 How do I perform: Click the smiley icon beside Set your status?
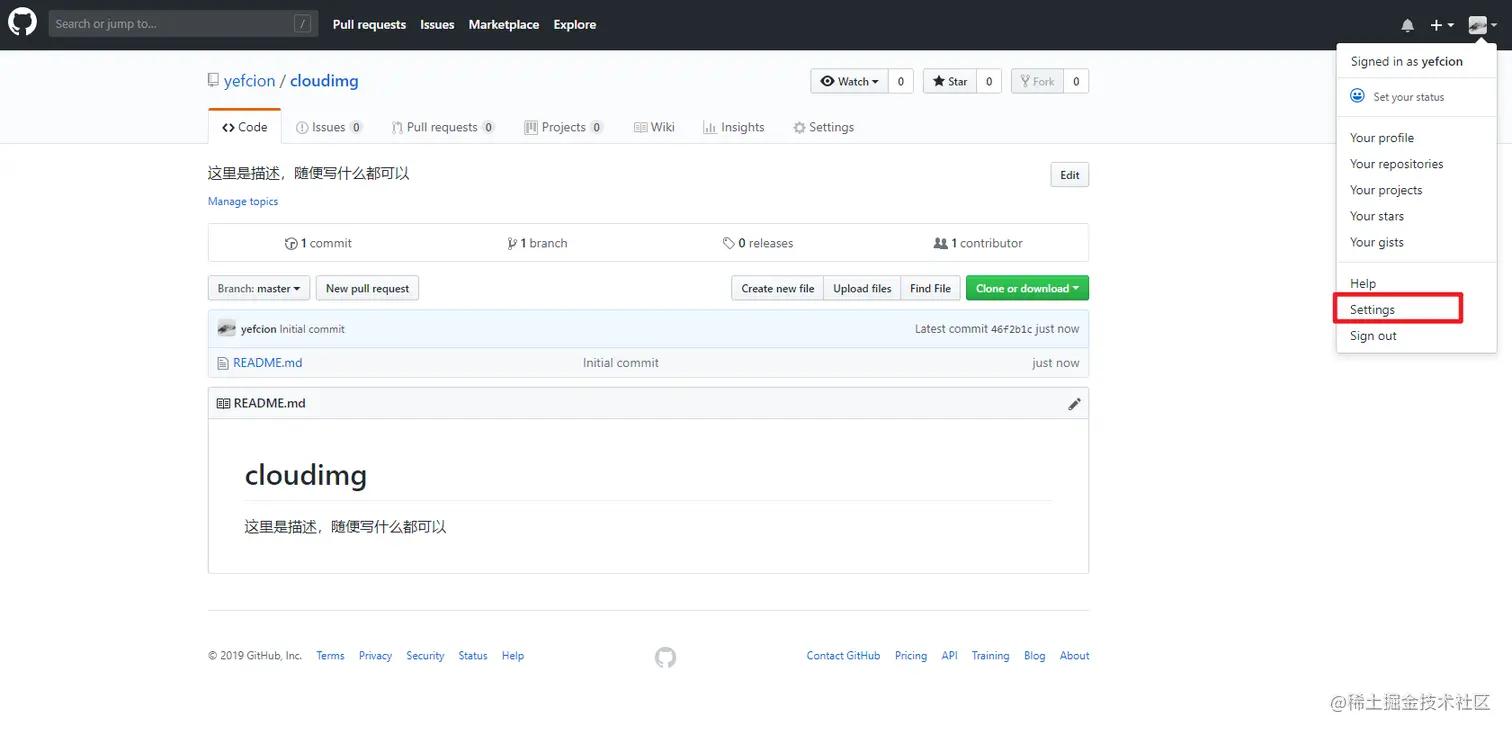[x=1357, y=96]
